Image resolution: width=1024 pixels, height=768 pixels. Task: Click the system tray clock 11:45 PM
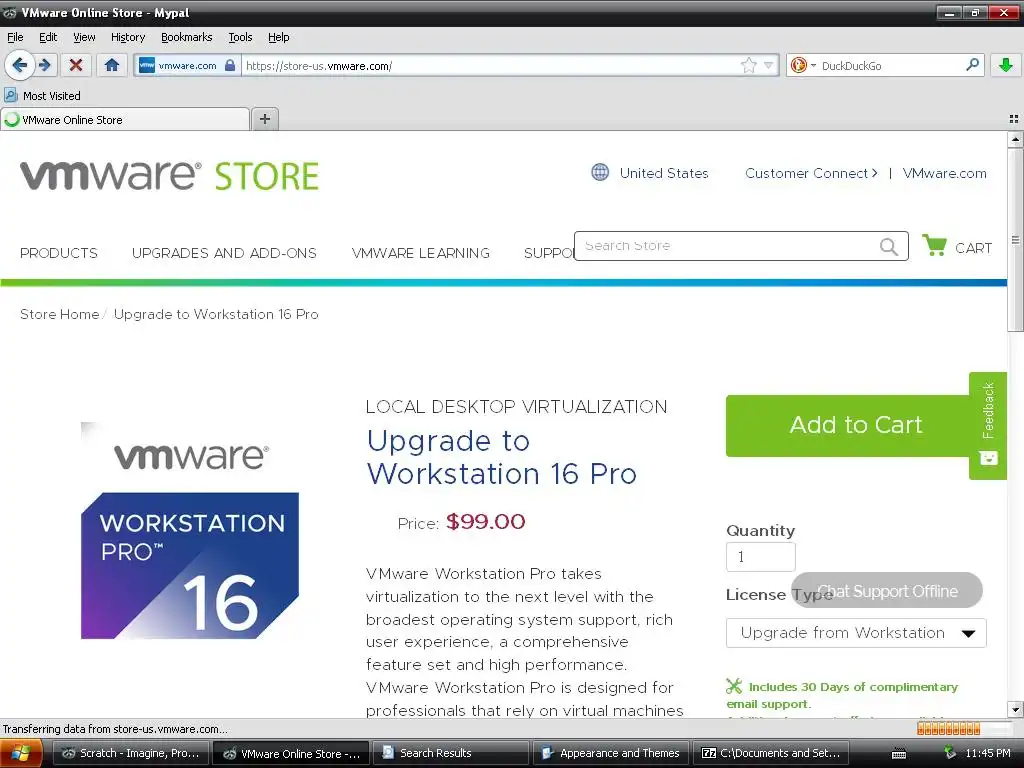tap(987, 753)
